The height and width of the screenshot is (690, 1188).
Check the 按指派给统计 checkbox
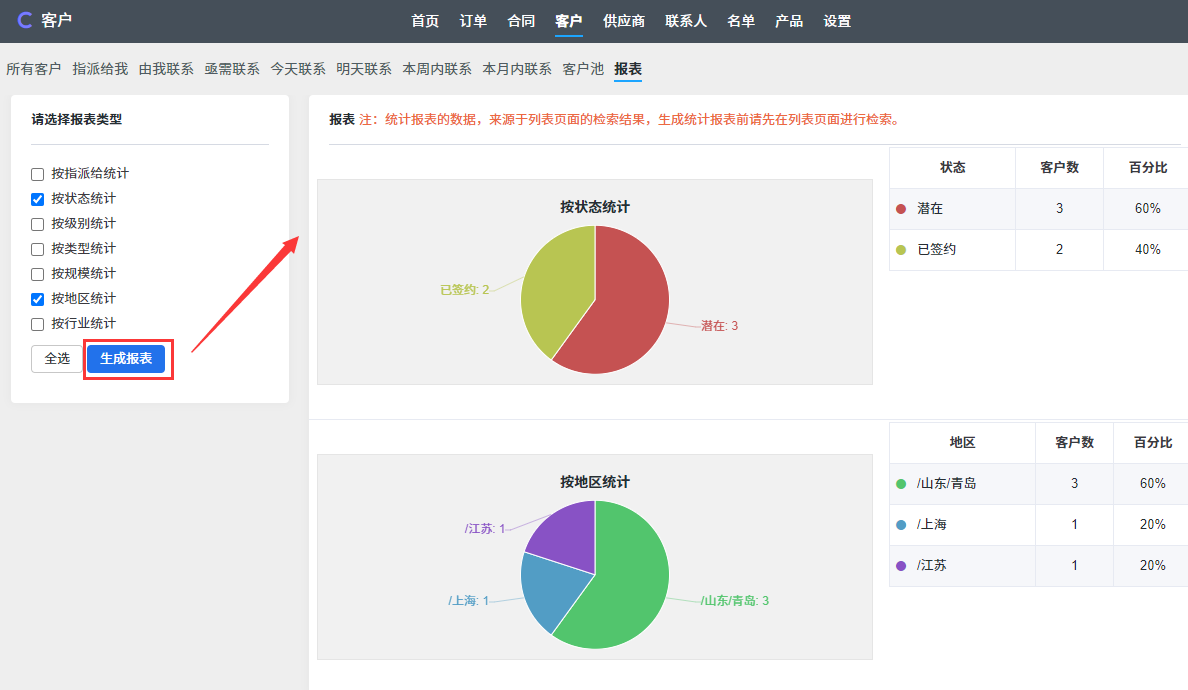pos(38,174)
